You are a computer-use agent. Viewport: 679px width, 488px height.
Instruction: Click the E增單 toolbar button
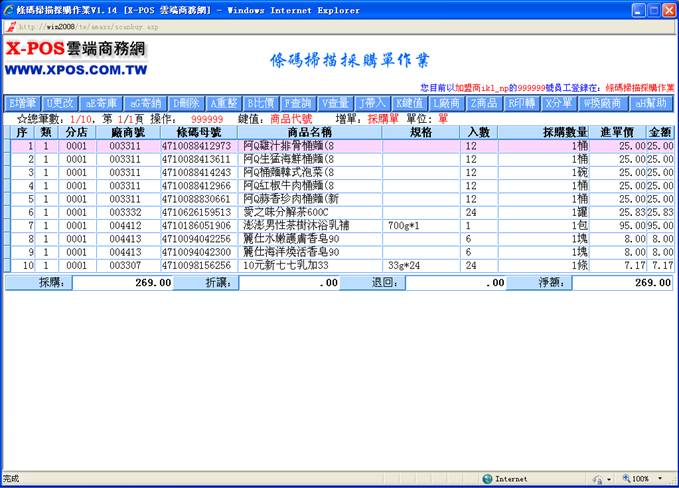pyautogui.click(x=22, y=103)
